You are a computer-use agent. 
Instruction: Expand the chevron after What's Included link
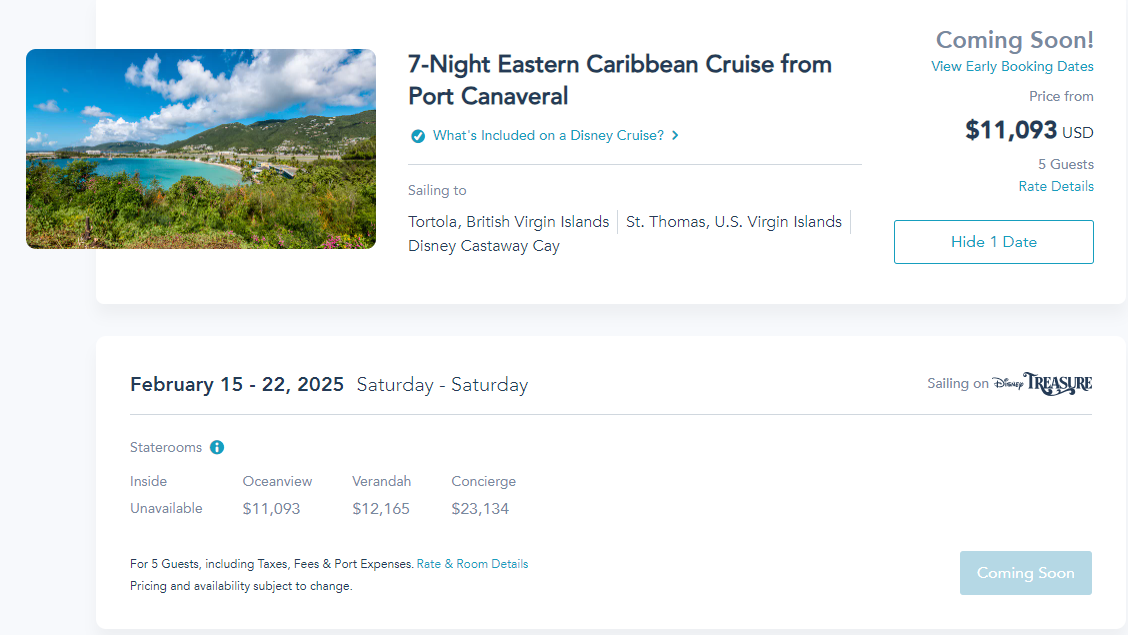tap(675, 135)
